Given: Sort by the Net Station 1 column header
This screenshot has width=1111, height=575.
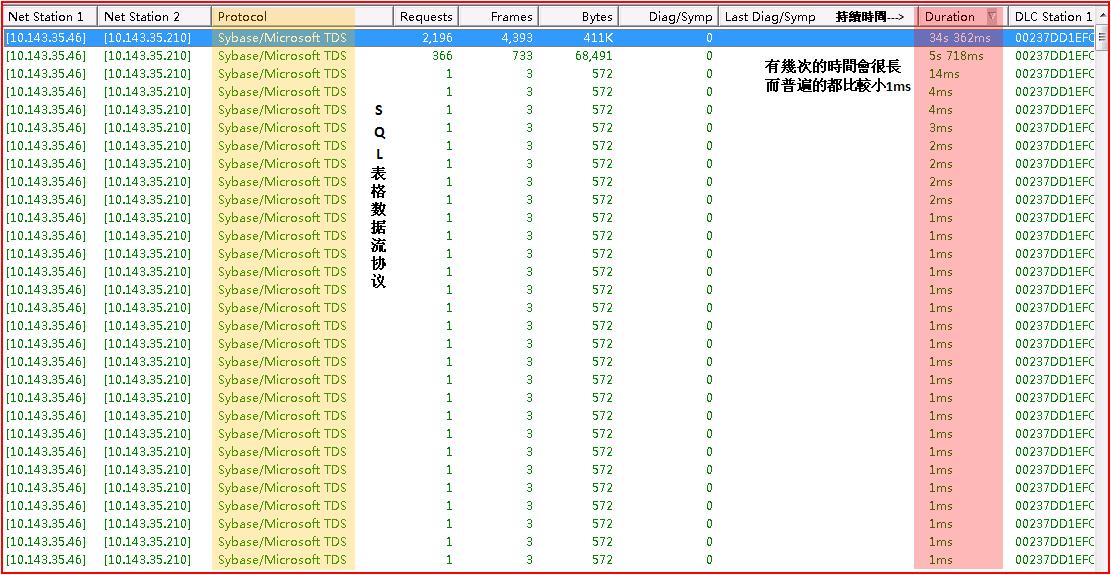Looking at the screenshot, I should point(49,16).
